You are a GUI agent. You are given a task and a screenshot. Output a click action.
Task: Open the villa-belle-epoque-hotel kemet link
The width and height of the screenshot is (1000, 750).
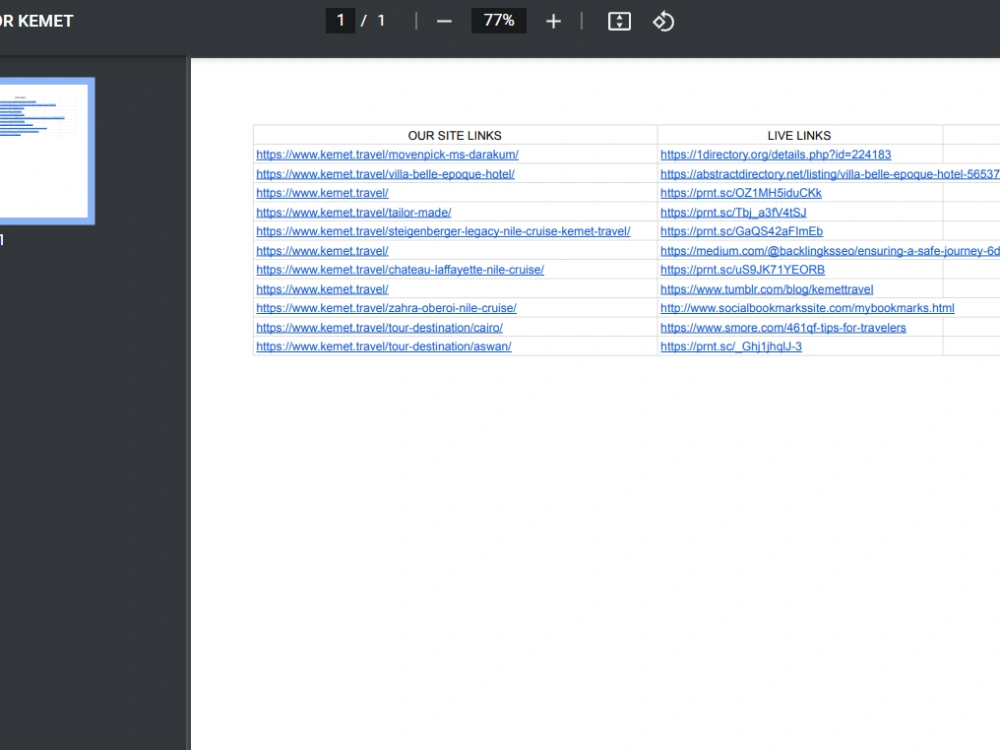coord(385,173)
